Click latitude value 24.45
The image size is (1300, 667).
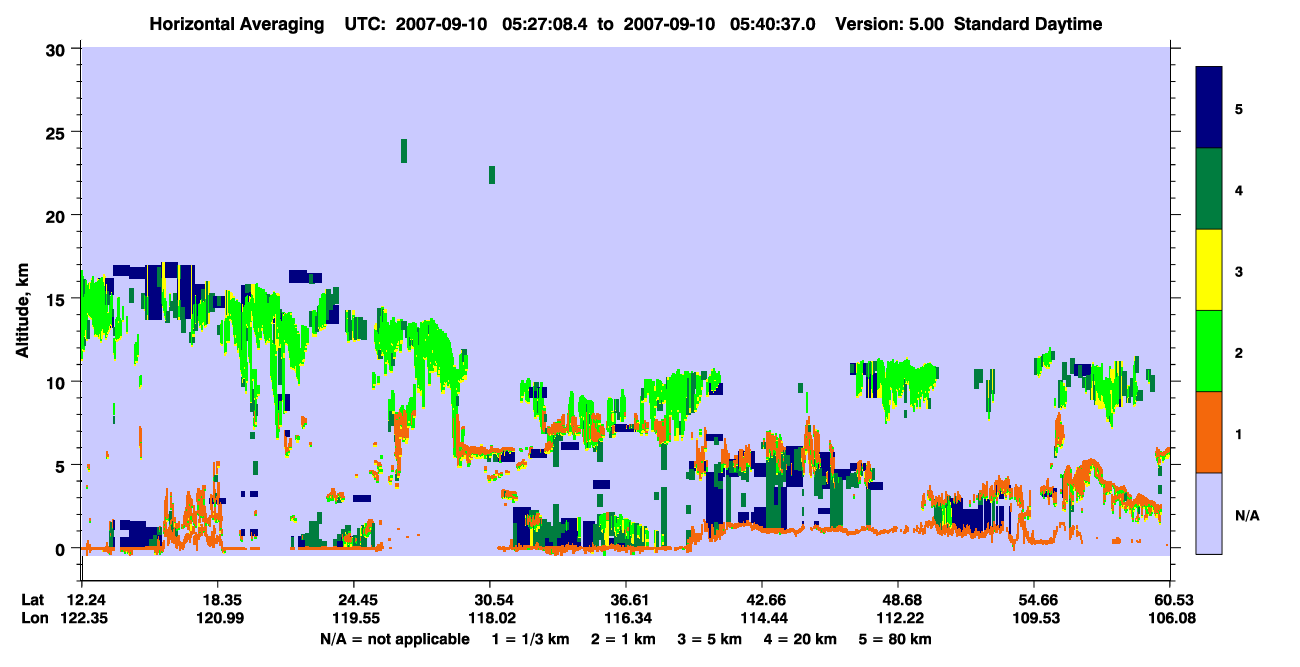(354, 600)
